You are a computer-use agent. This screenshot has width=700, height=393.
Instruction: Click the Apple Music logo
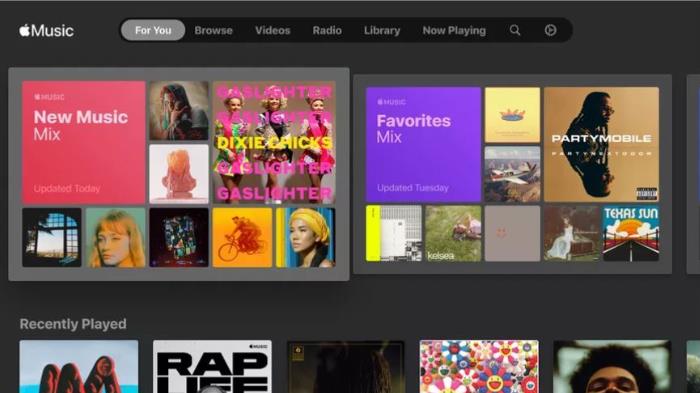click(46, 30)
